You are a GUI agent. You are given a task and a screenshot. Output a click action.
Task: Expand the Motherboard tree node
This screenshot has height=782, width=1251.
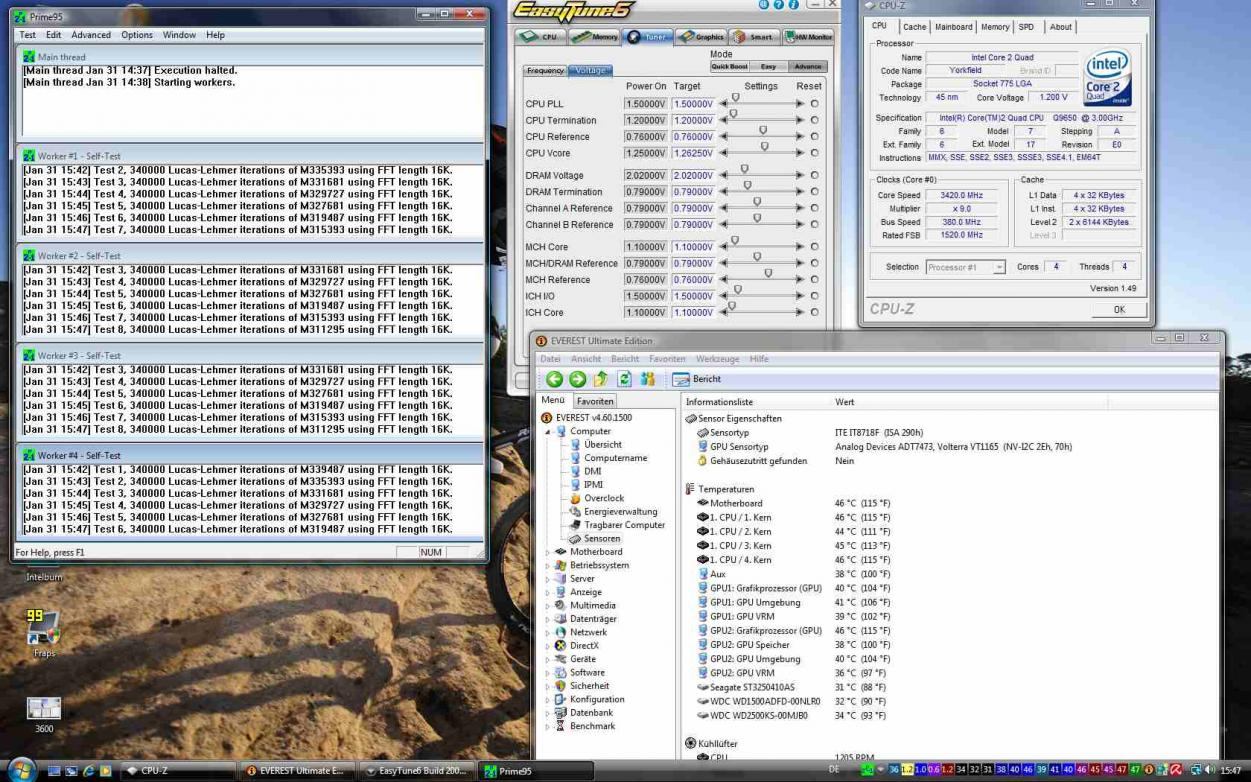coord(548,552)
